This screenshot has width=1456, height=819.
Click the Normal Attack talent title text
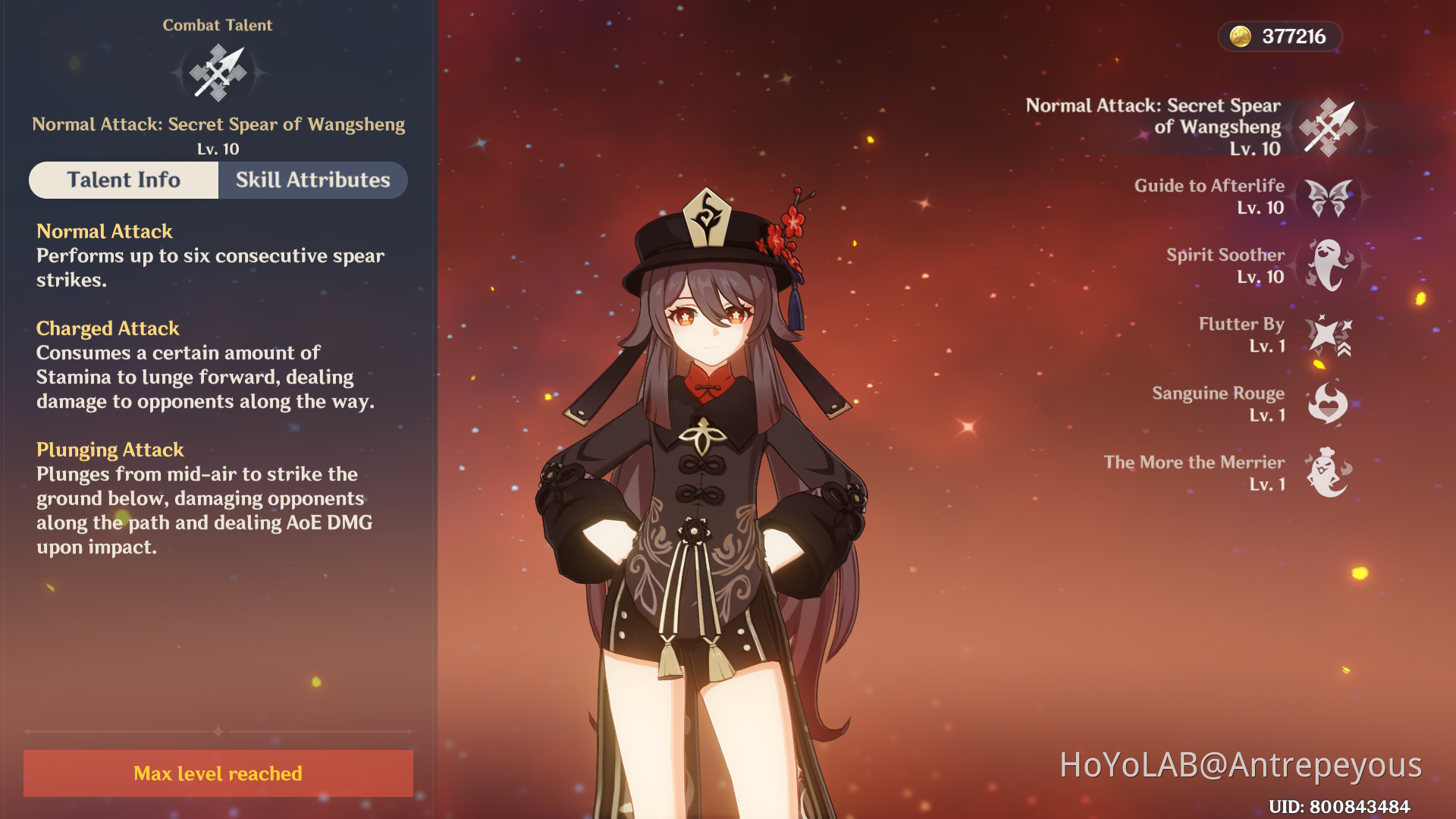pos(218,124)
